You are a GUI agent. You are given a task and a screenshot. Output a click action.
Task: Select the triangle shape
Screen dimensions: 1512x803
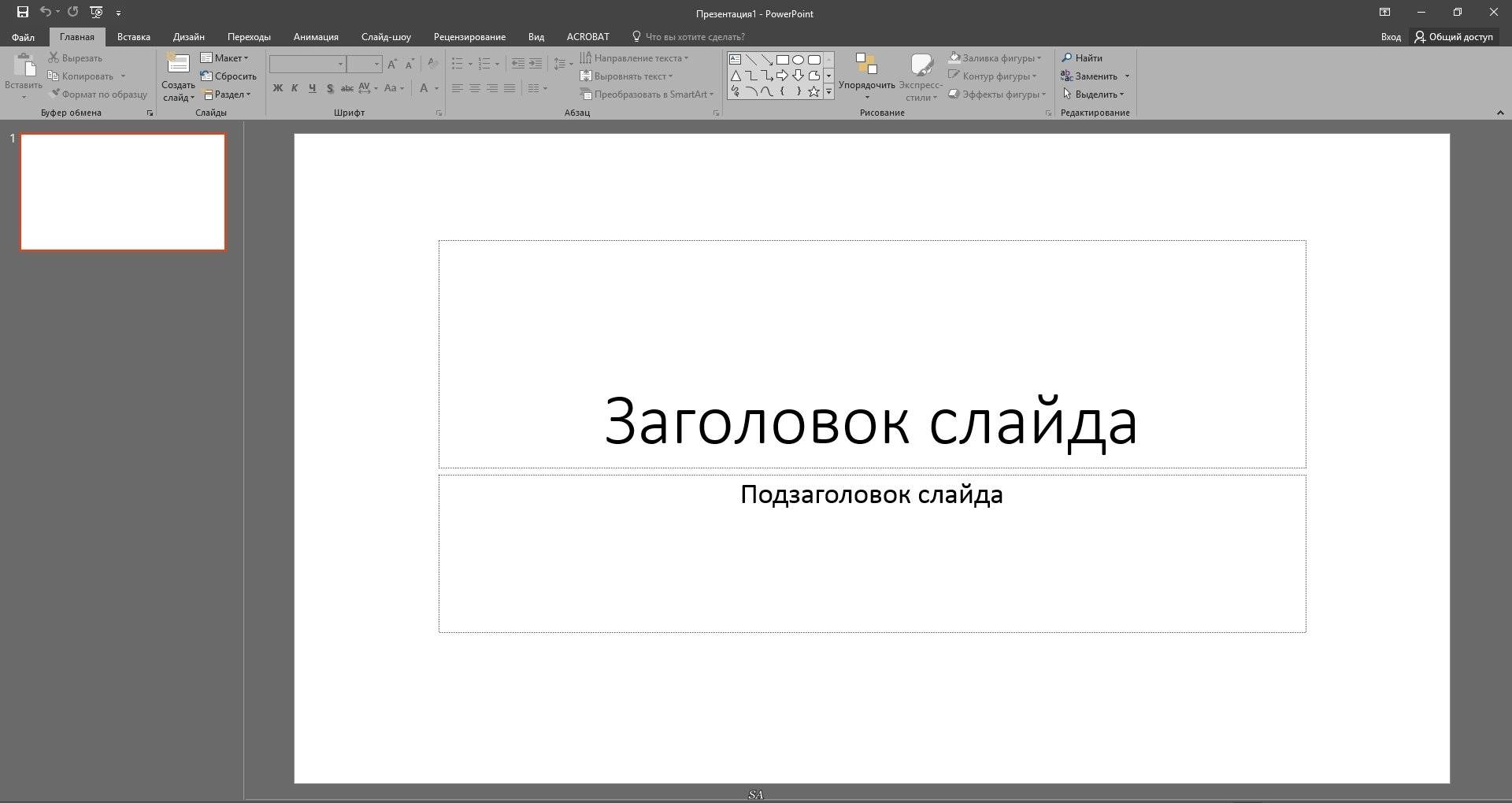point(735,76)
